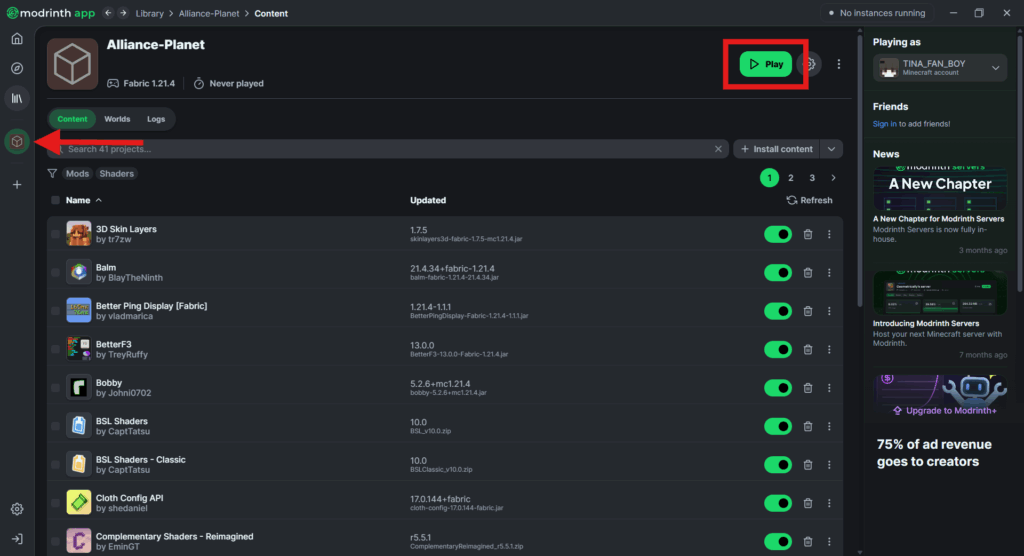Click the filter funnel icon
Screen dimensions: 1024x556
pos(52,174)
